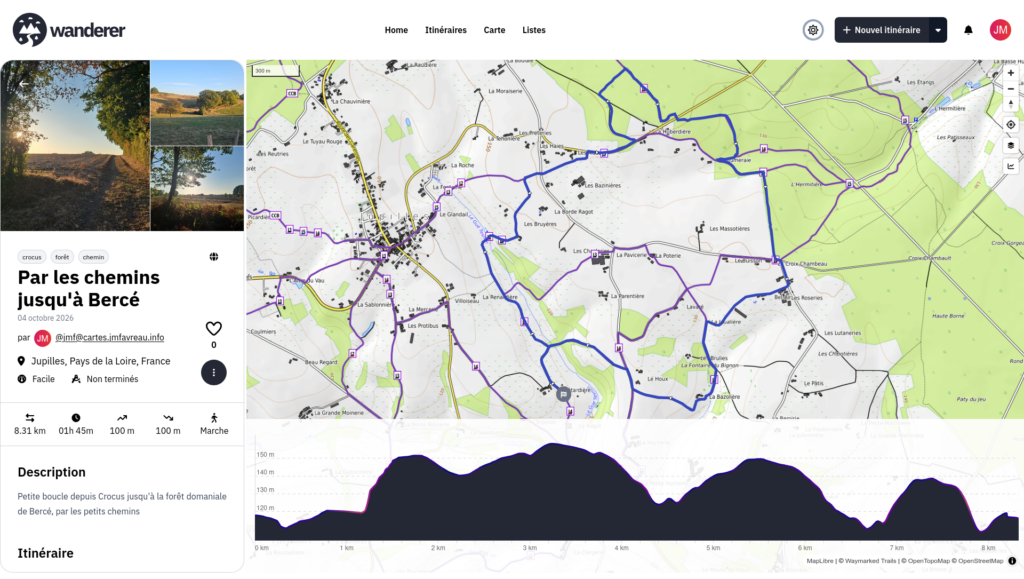Click the globe visibility icon

tap(214, 257)
